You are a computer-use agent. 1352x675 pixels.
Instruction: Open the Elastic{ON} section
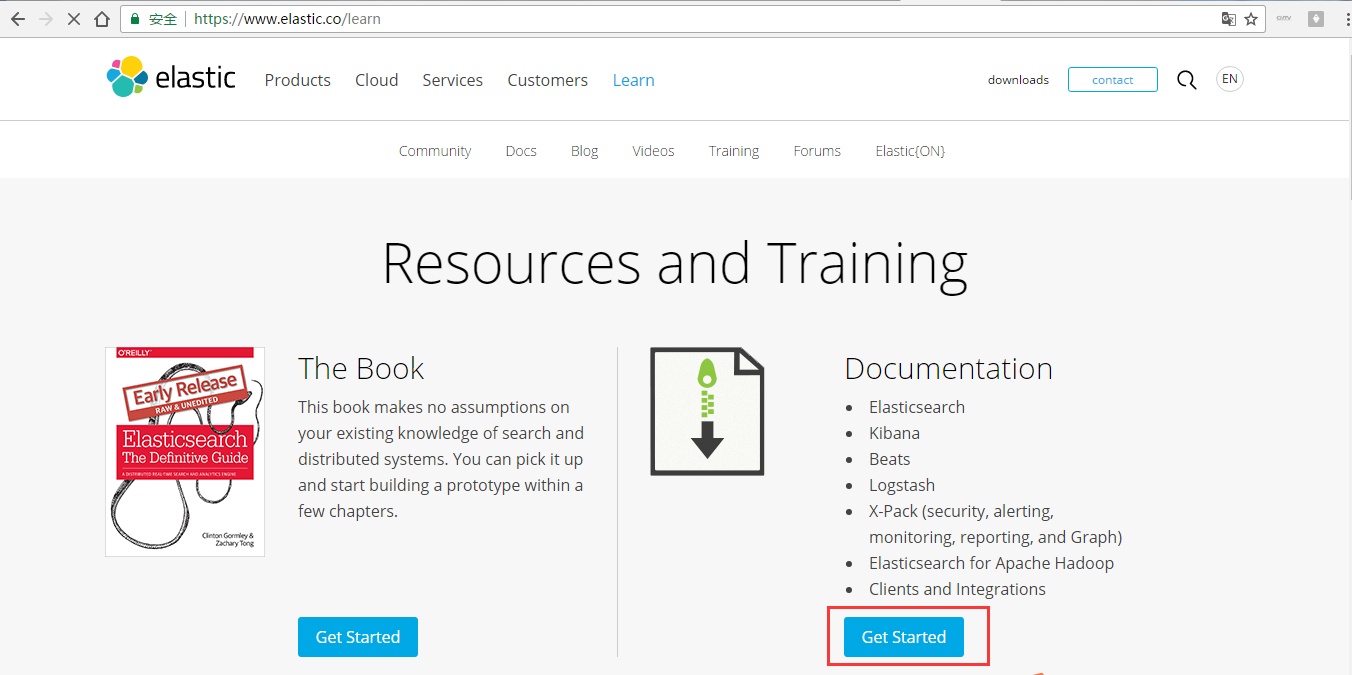click(910, 151)
